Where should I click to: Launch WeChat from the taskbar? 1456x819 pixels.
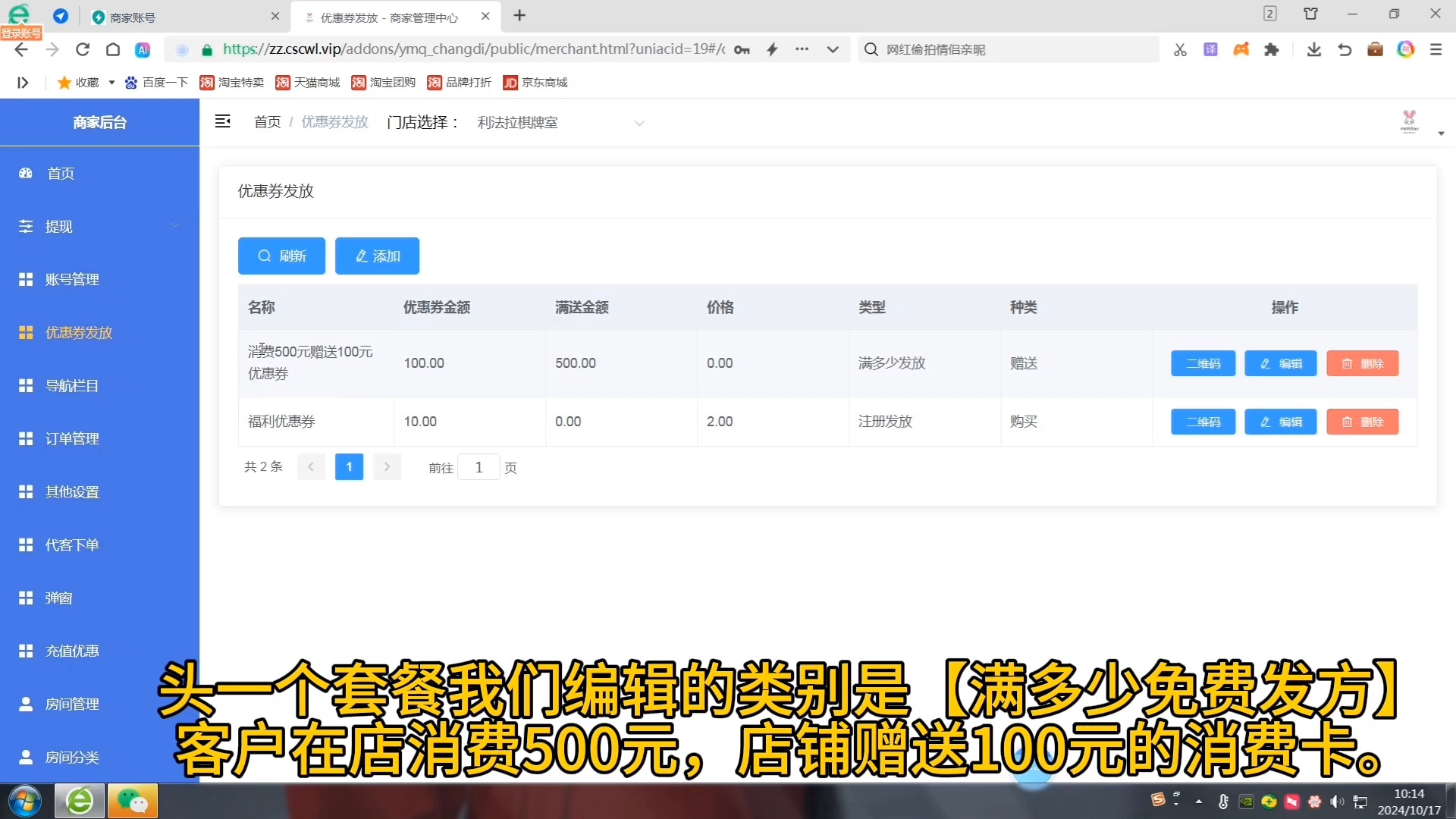click(x=133, y=801)
